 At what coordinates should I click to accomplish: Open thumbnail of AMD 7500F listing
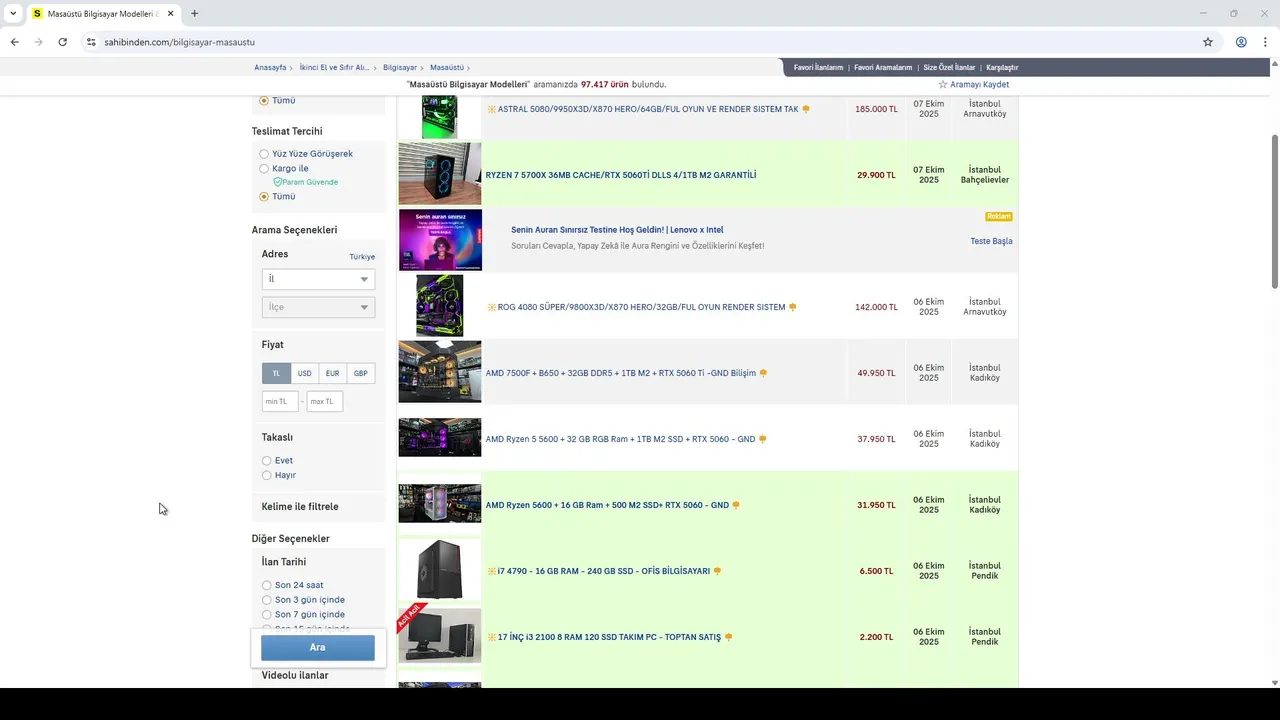[x=440, y=372]
